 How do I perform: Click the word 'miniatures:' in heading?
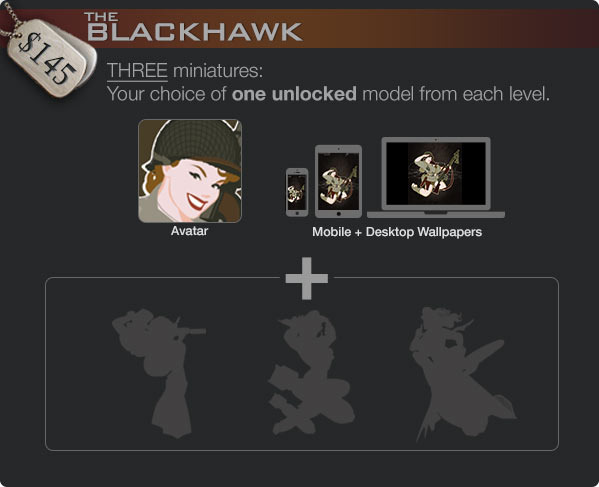tap(218, 71)
